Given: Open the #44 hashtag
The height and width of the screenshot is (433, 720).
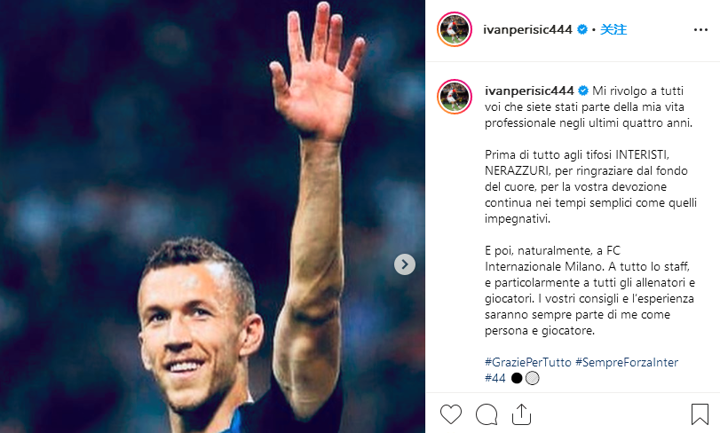Looking at the screenshot, I should pyautogui.click(x=495, y=378).
